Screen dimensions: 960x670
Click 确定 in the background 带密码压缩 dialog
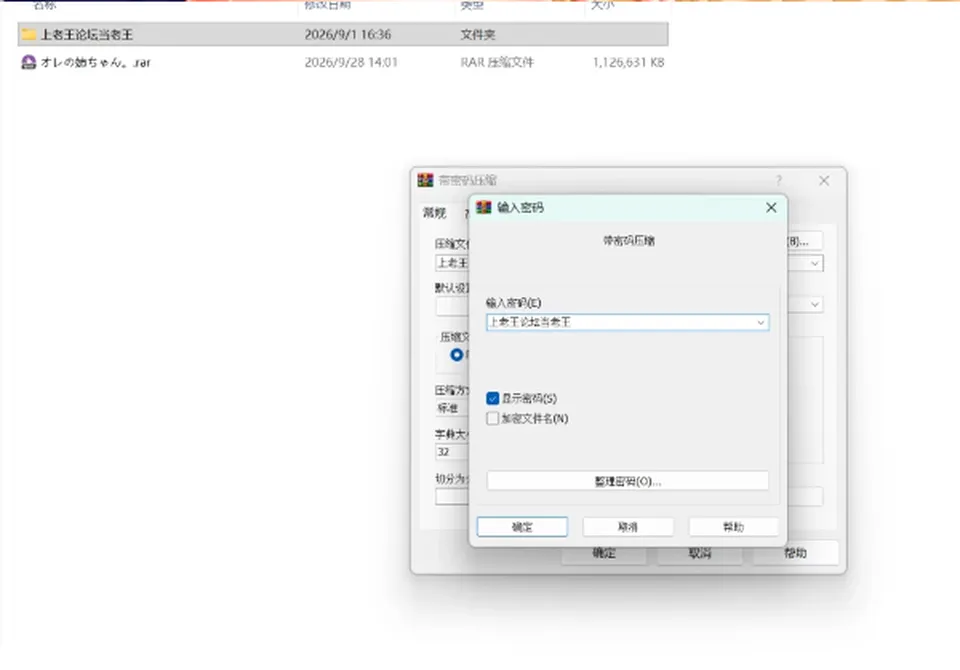click(x=604, y=554)
